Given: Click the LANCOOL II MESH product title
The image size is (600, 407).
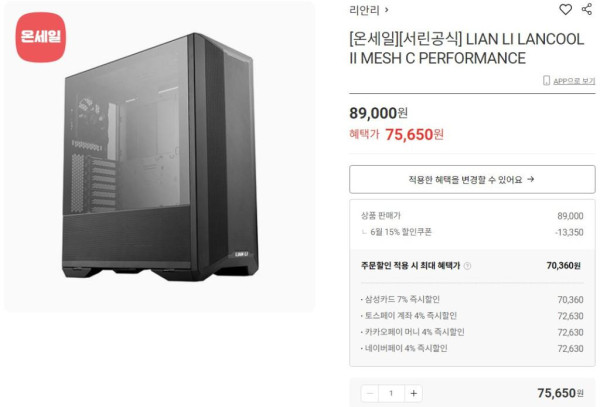Looking at the screenshot, I should click(467, 49).
